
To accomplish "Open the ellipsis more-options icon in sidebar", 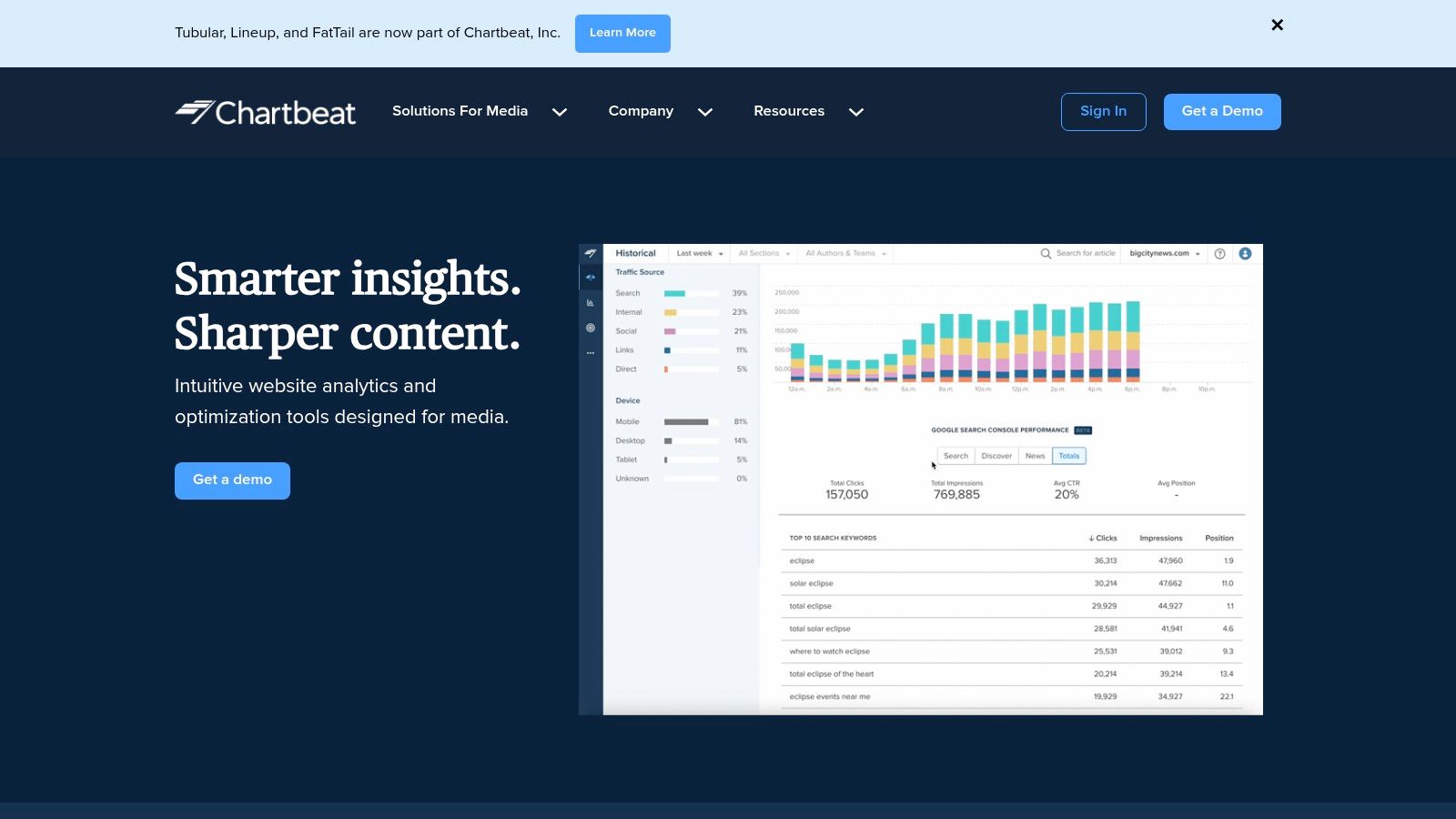I will 590,352.
